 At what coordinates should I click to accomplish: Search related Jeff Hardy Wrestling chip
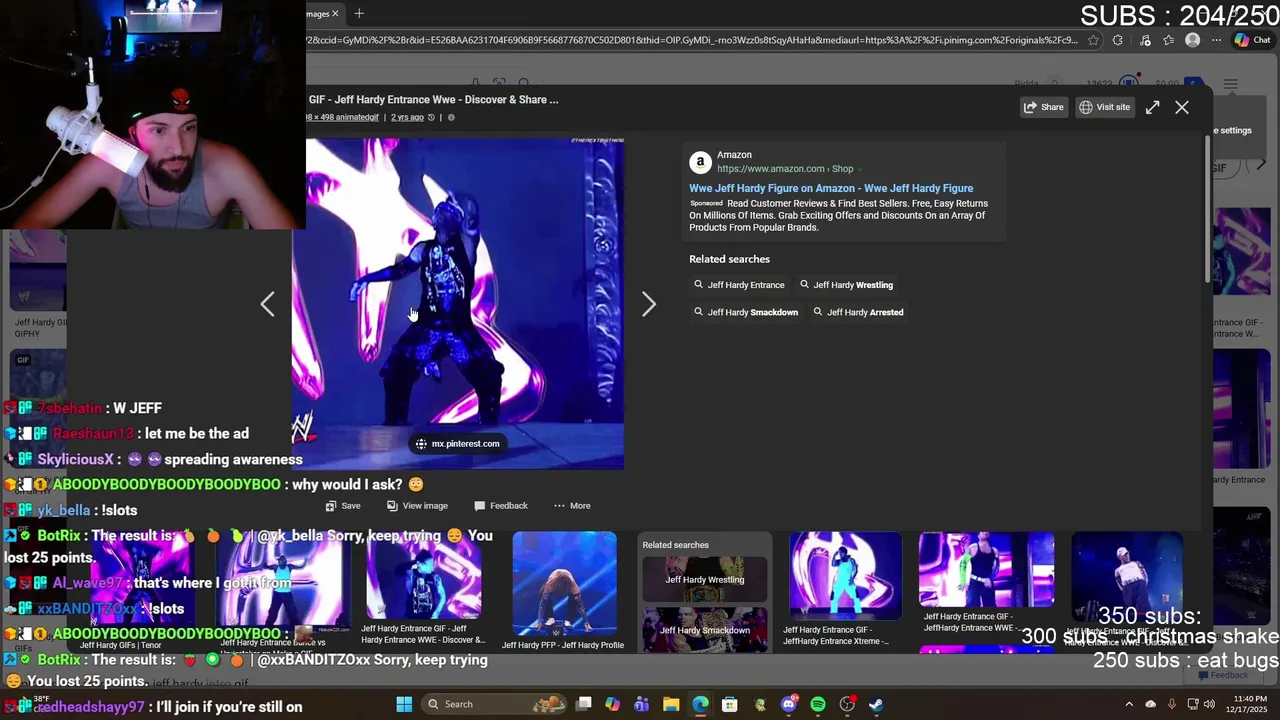(x=846, y=285)
